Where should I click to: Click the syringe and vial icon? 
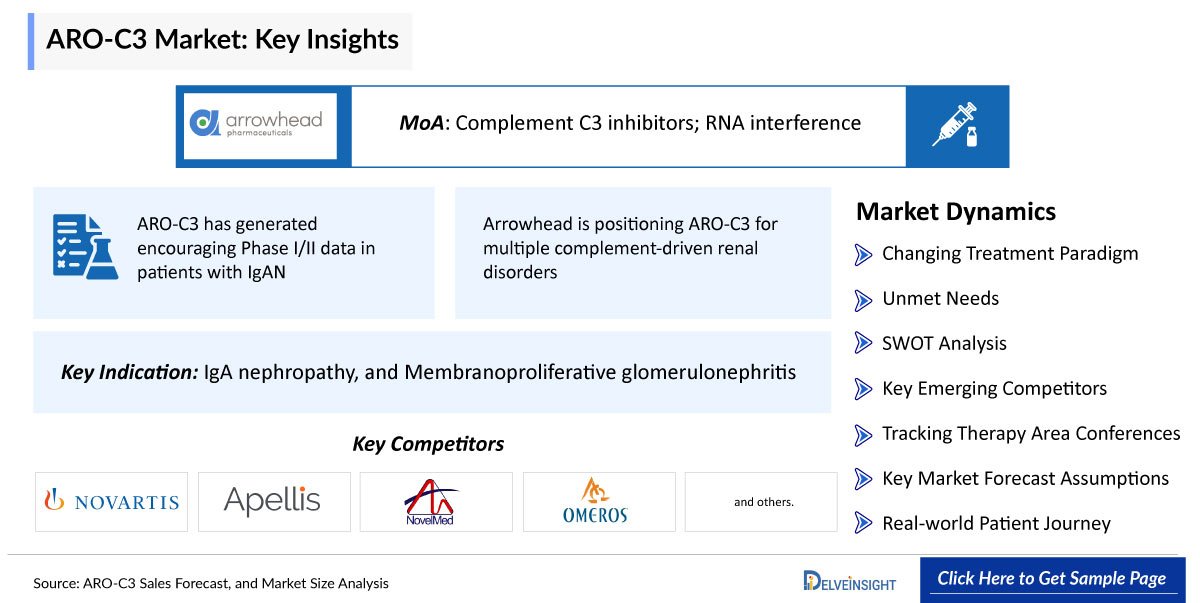point(957,126)
